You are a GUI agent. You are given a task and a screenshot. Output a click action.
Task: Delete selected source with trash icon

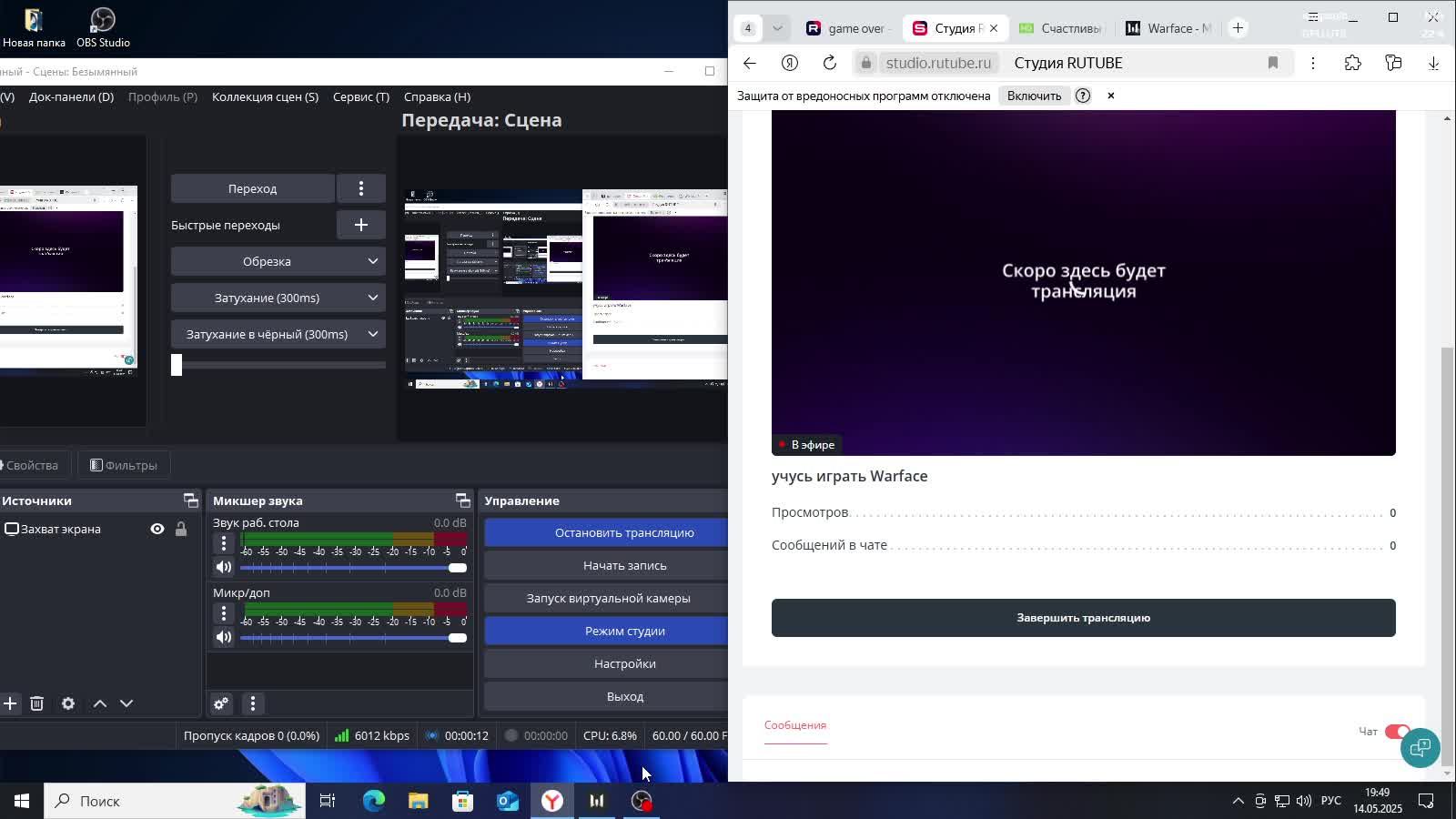click(x=37, y=703)
